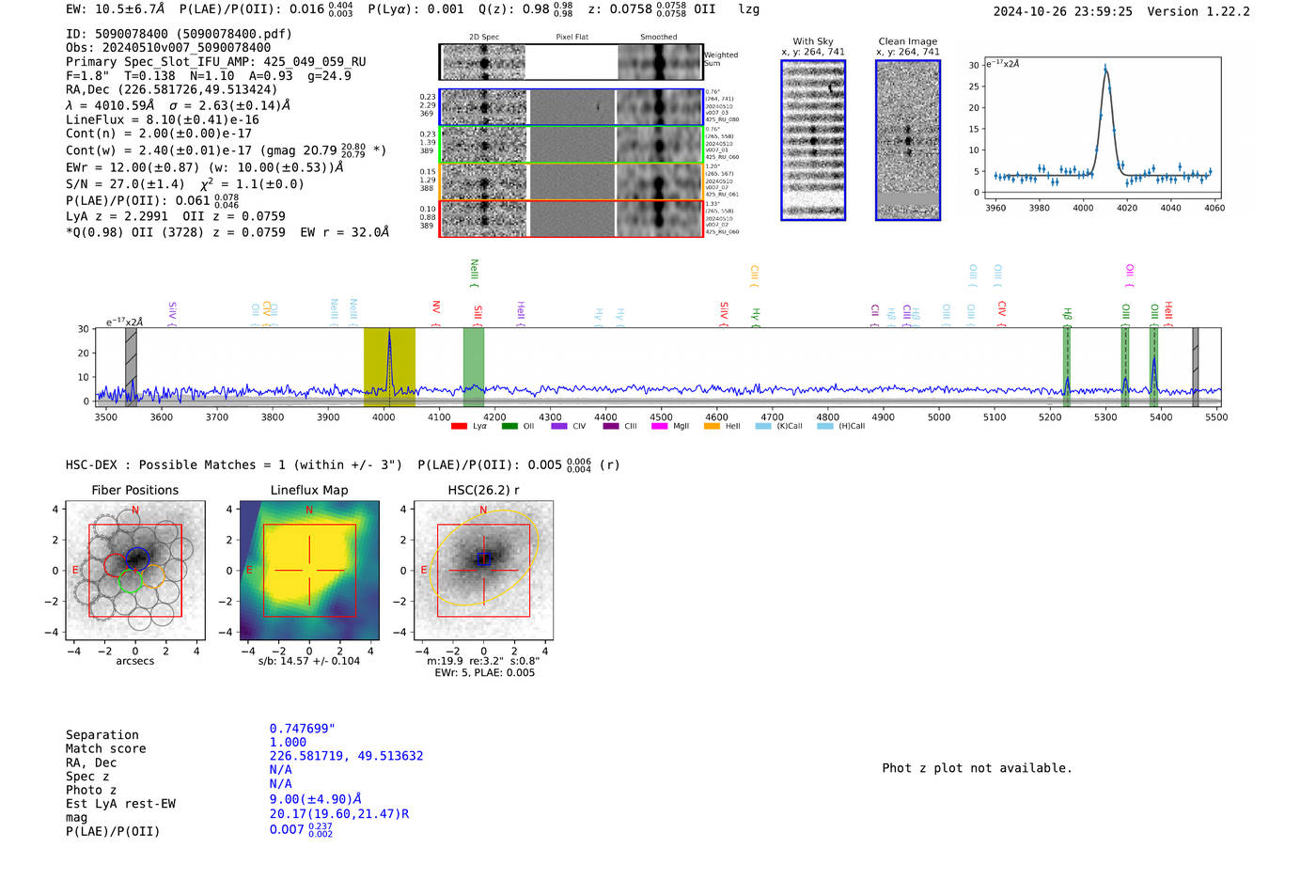Click the green Hβ marker near 5230 Å
The width and height of the screenshot is (1316, 896).
(1067, 368)
